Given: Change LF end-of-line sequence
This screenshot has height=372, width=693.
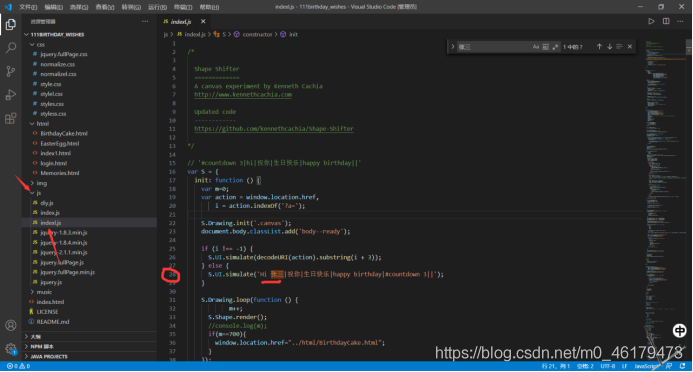Looking at the screenshot, I should pyautogui.click(x=624, y=366).
